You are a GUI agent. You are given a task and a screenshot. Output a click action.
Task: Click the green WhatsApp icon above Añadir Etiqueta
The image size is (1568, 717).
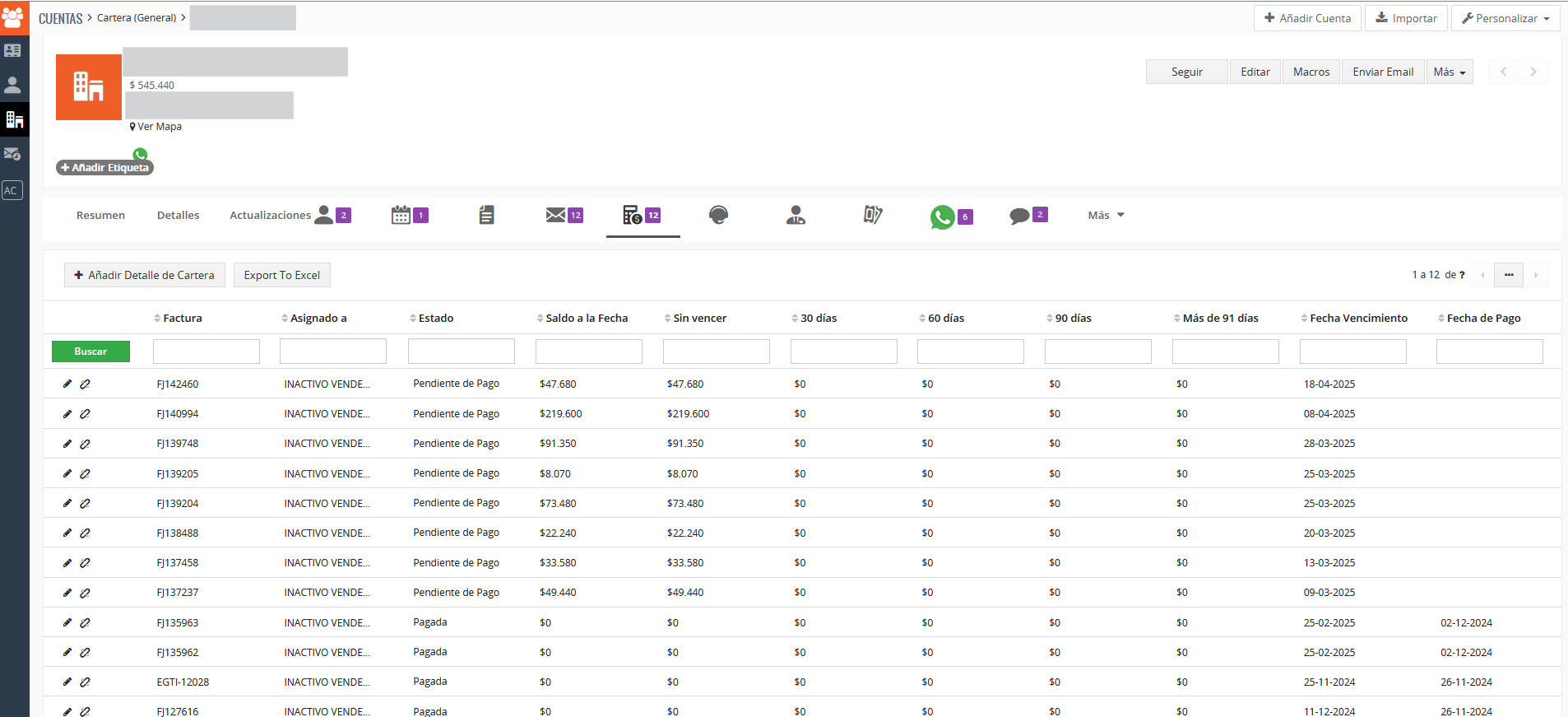[x=140, y=154]
